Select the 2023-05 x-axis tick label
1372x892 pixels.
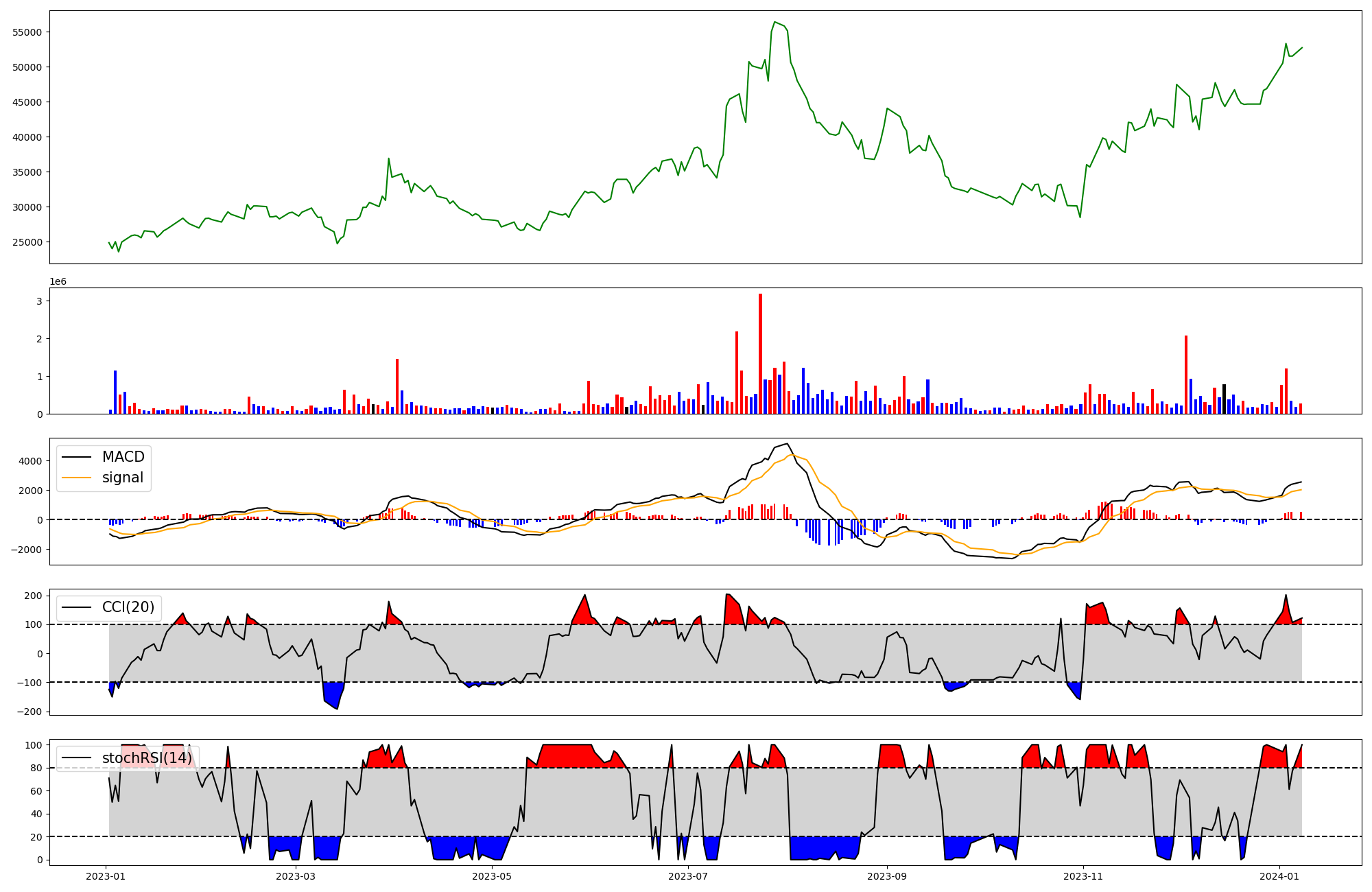tap(492, 876)
